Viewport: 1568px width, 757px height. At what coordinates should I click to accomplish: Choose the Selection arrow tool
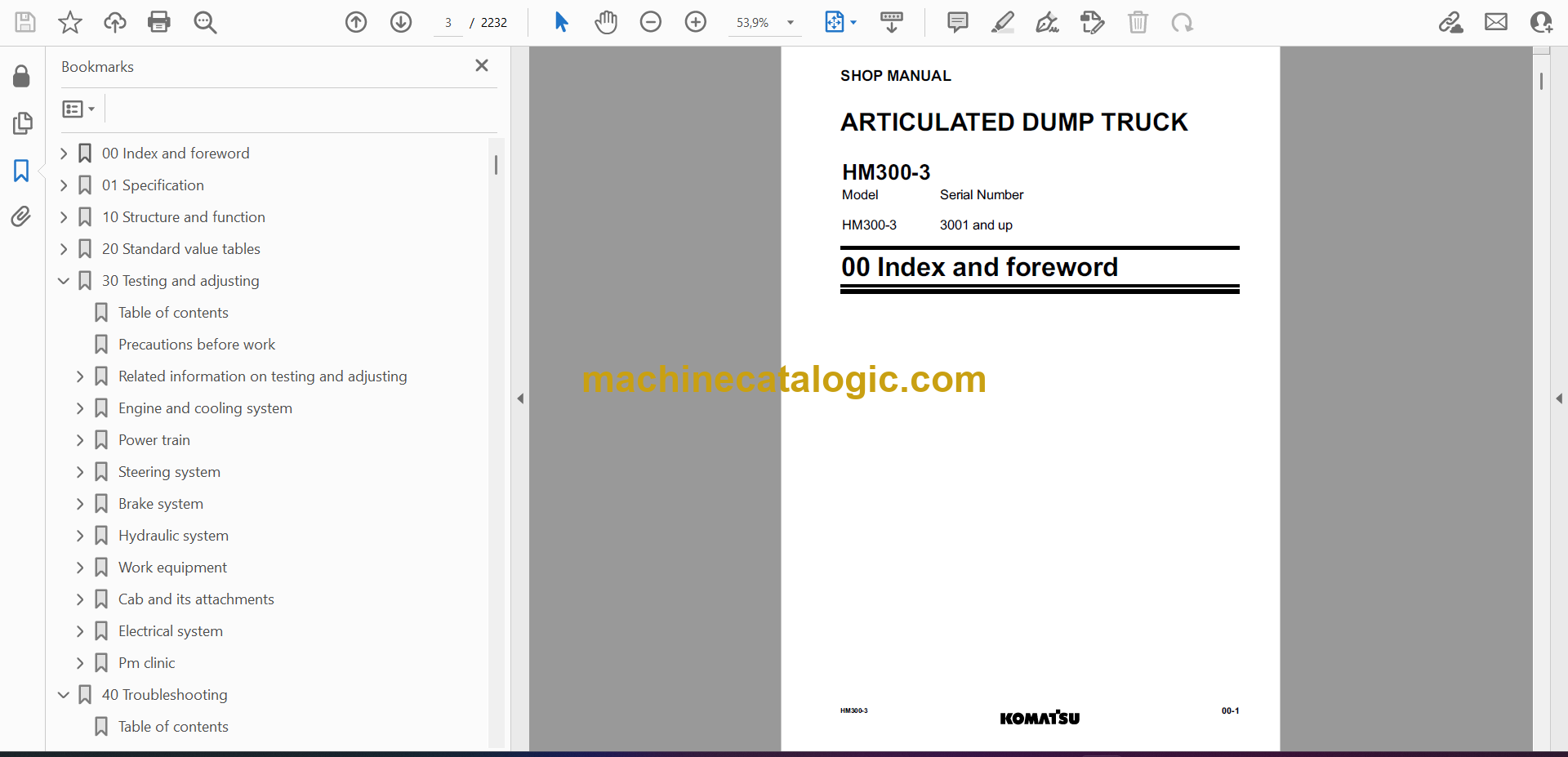561,22
